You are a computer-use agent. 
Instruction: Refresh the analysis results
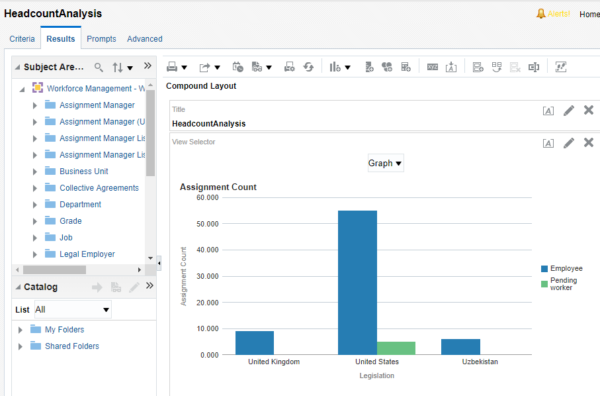point(308,67)
